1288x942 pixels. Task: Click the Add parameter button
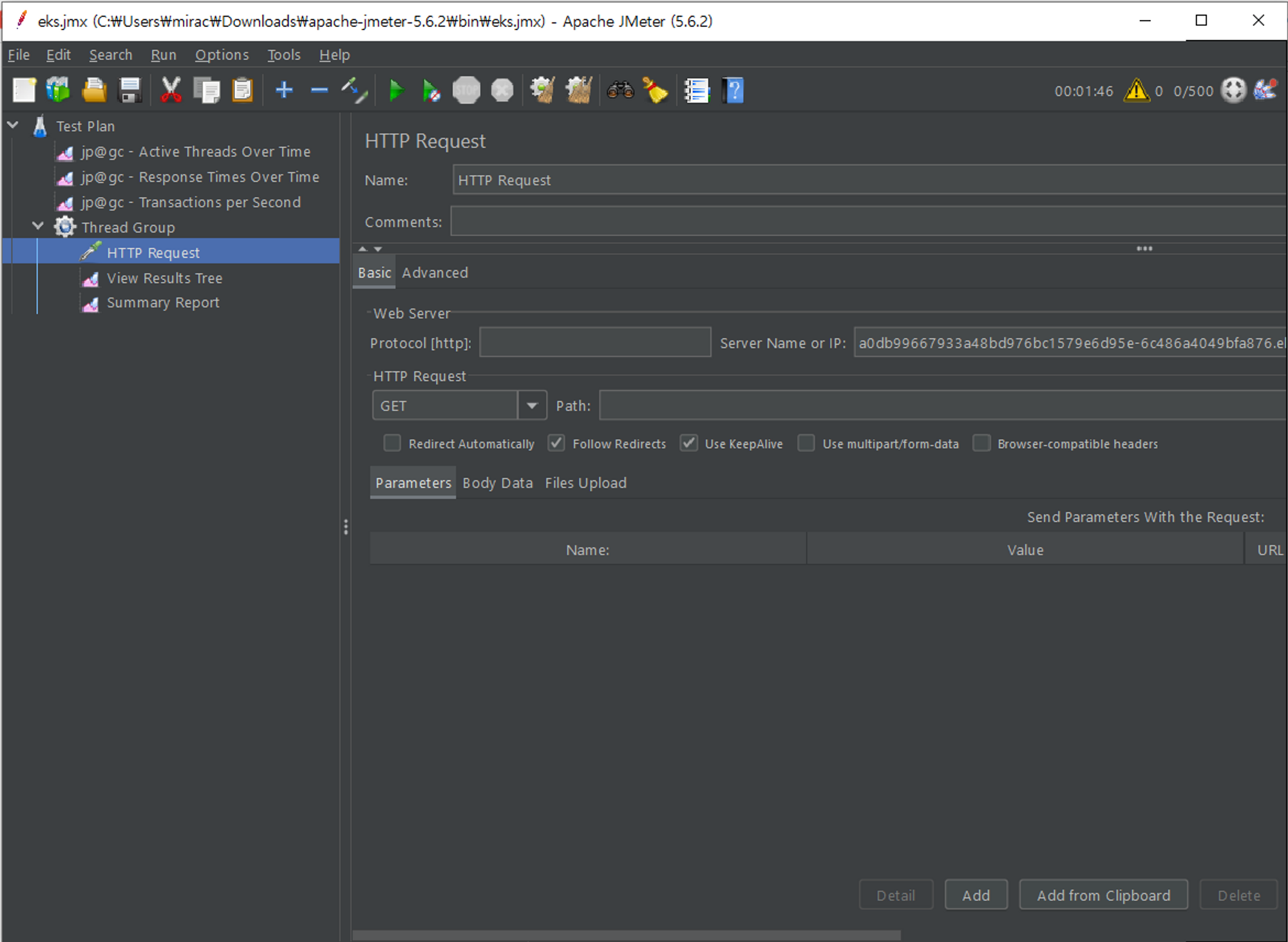click(x=976, y=895)
